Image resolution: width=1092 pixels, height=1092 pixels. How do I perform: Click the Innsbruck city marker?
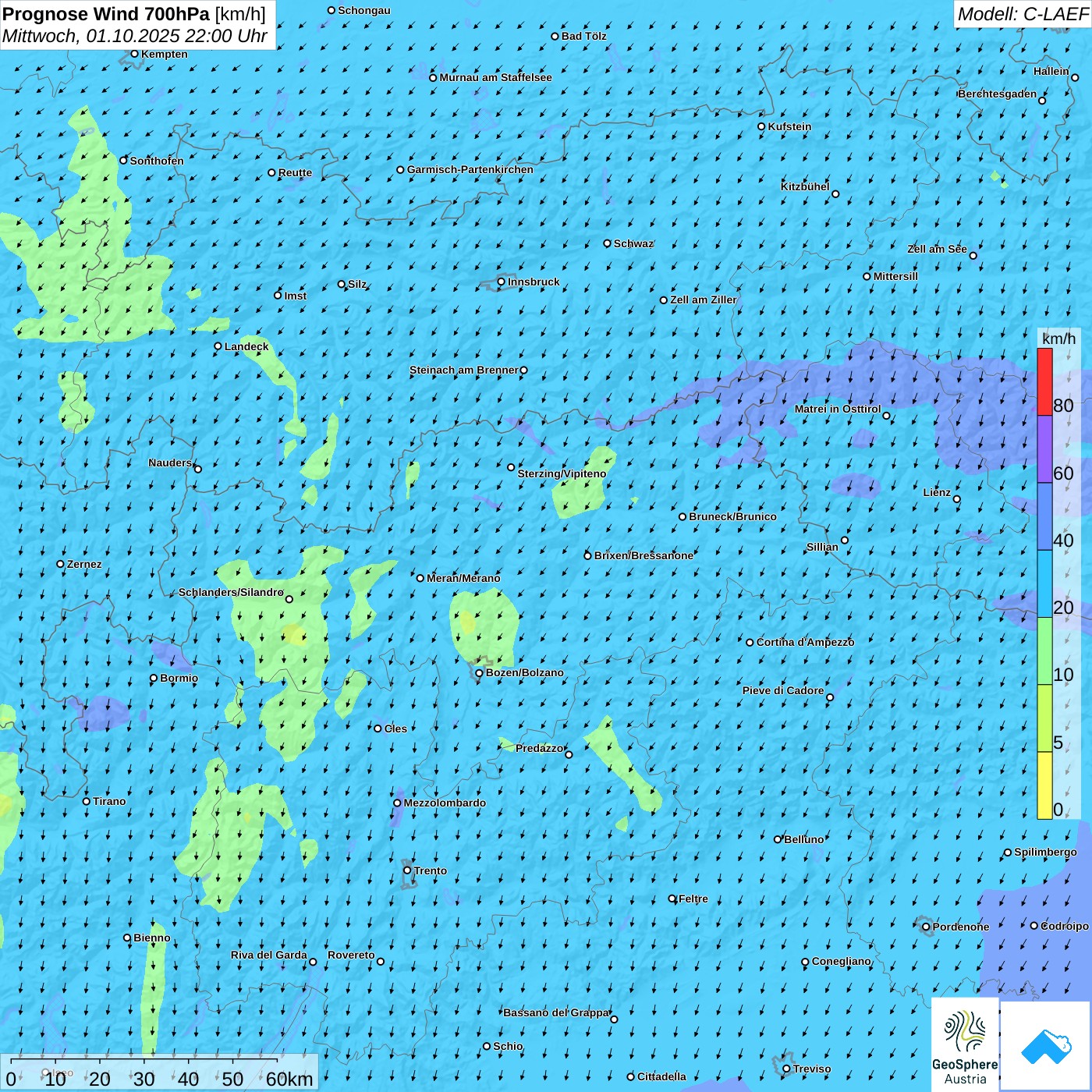coord(502,282)
